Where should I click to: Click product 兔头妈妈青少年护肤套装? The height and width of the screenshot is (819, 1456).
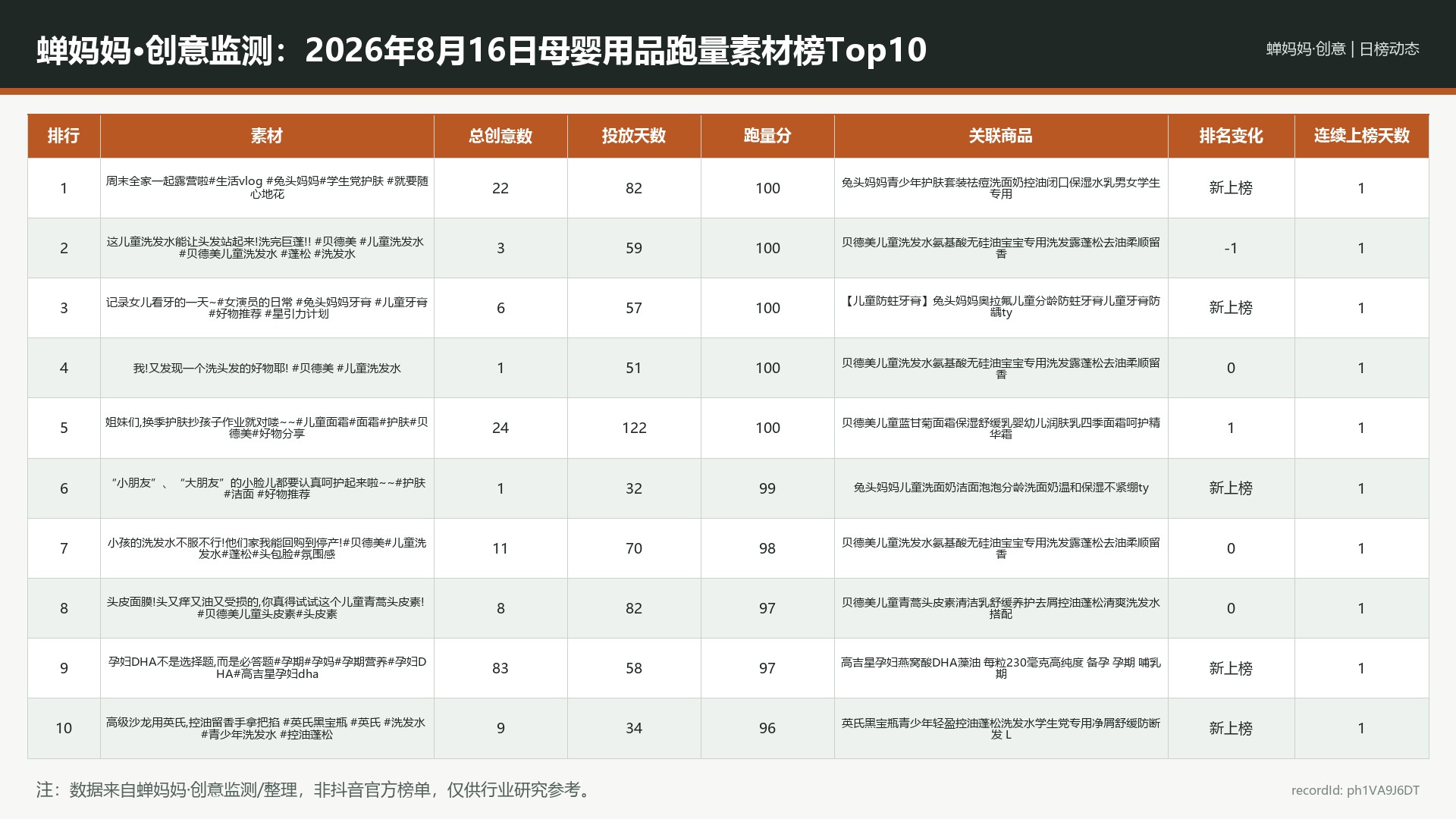click(1001, 187)
